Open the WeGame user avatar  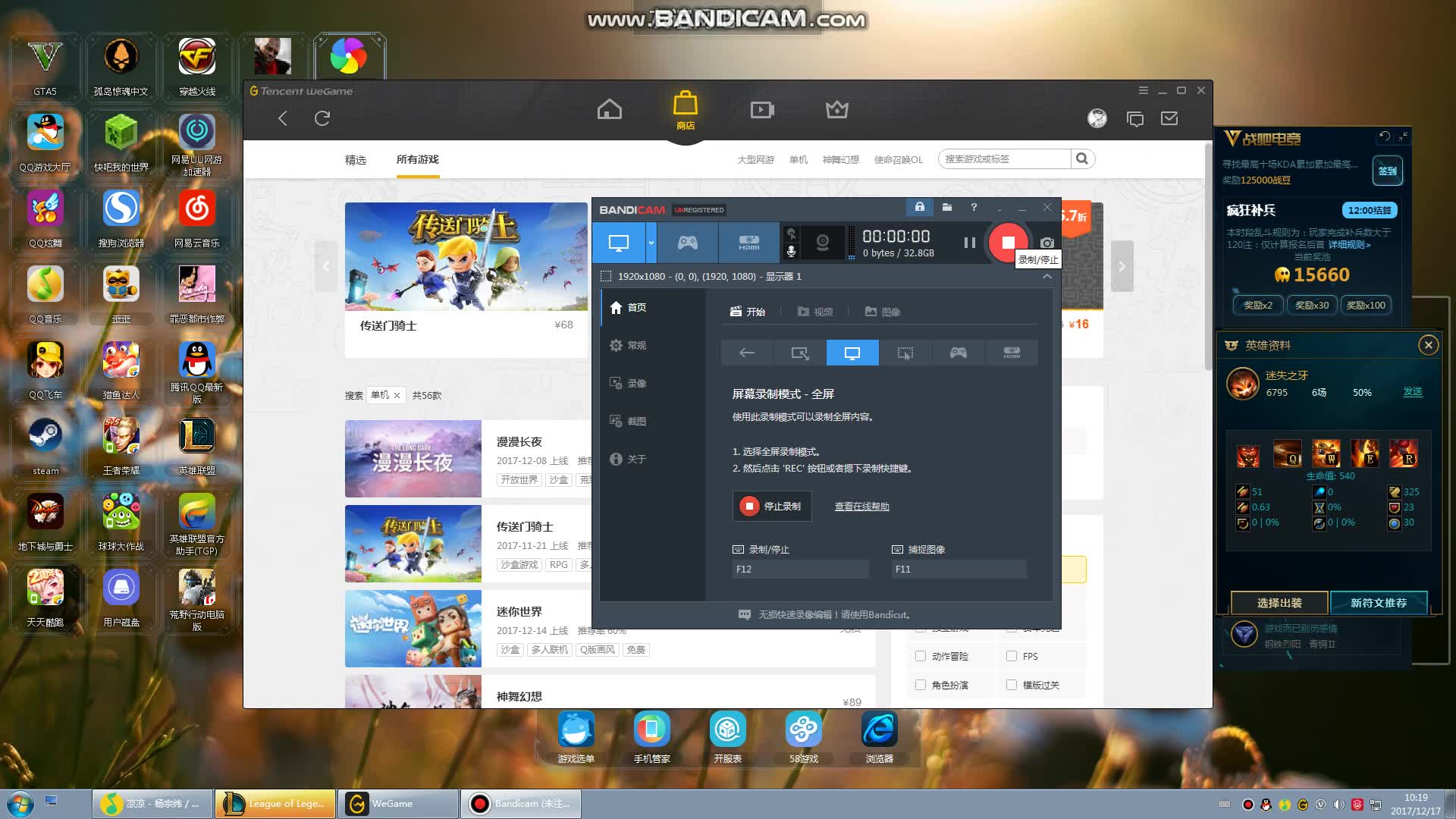point(1097,118)
